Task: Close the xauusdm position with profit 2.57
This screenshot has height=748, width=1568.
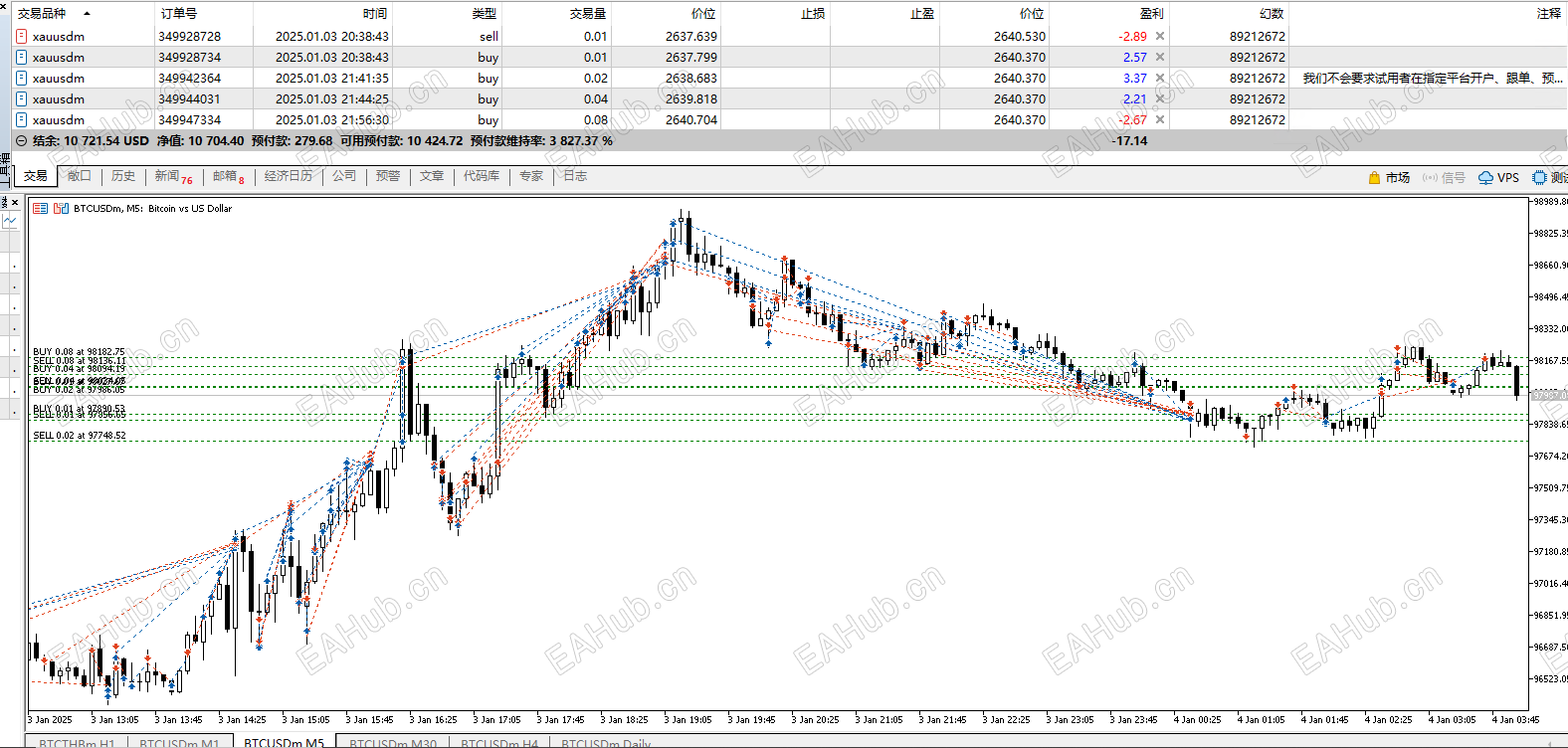Action: [x=1160, y=58]
